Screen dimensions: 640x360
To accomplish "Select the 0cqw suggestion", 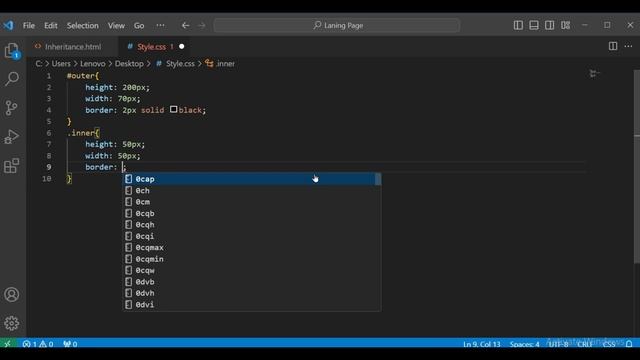I will pyautogui.click(x=252, y=270).
